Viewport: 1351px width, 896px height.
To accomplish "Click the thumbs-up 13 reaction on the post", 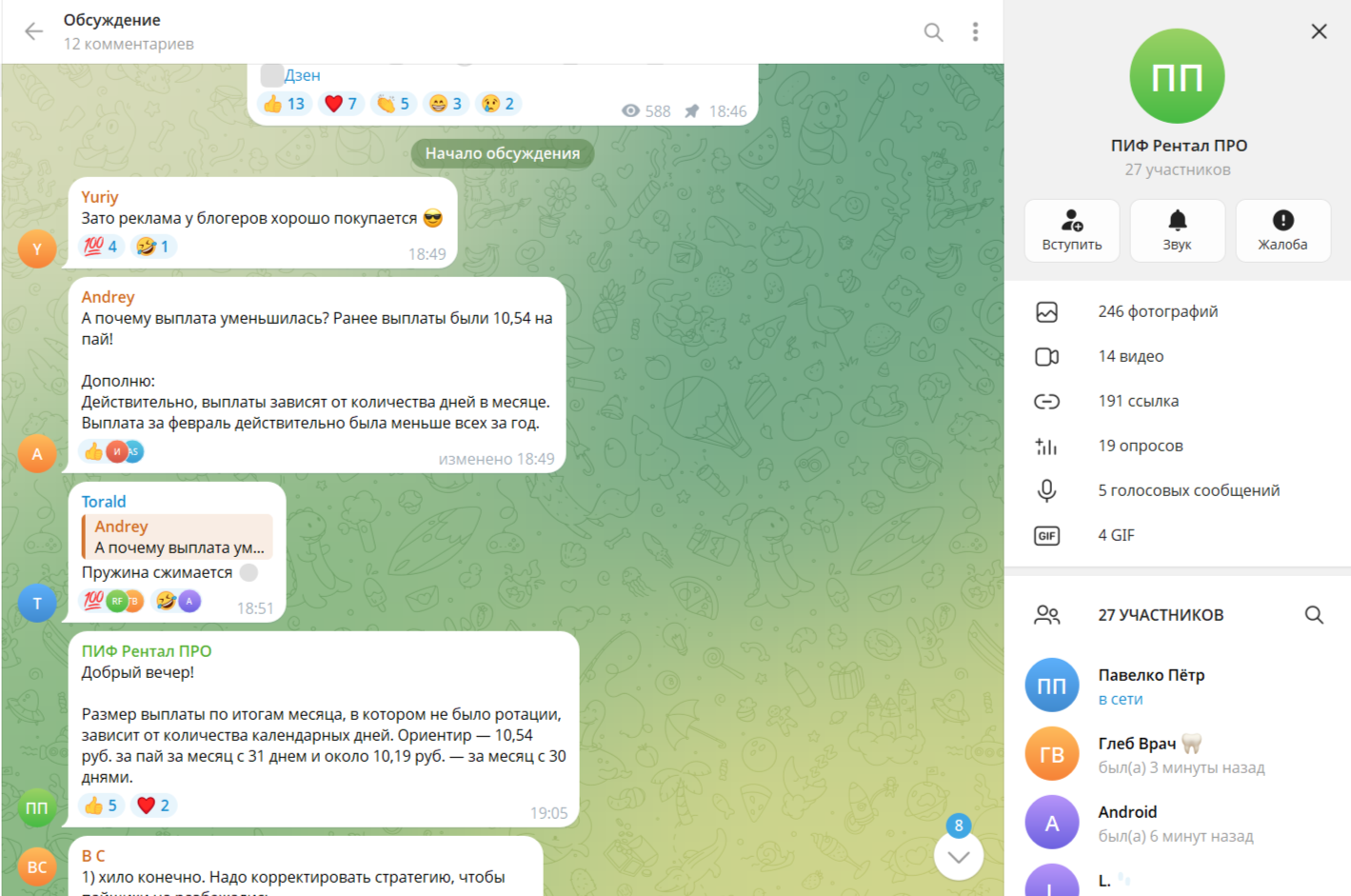I will (x=284, y=104).
